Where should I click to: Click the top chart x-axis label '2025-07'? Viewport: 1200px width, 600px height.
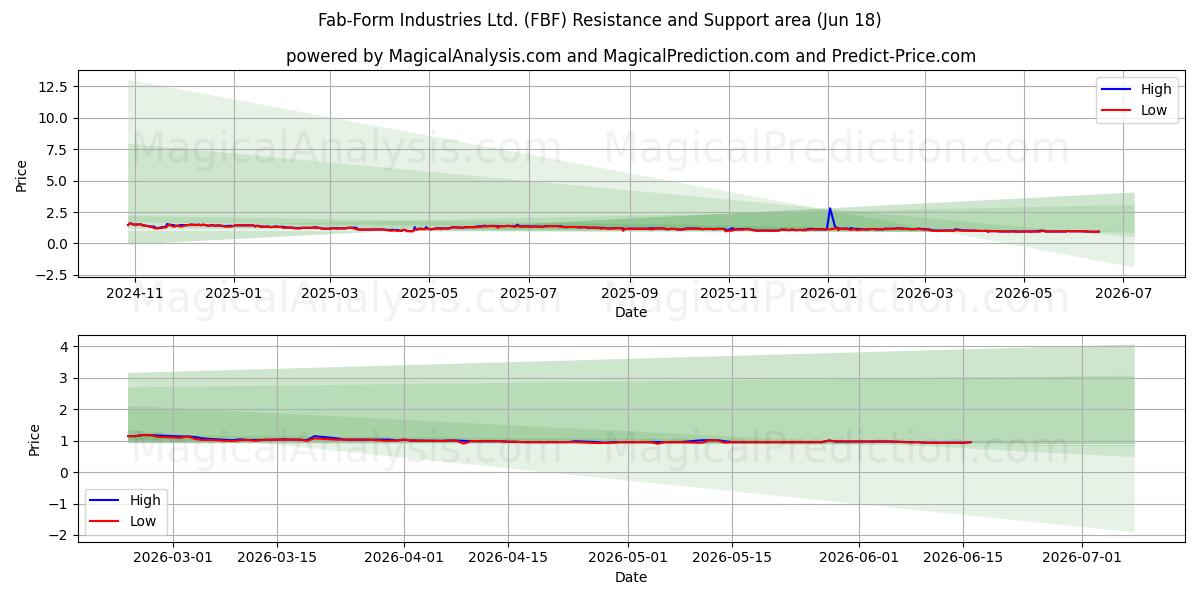528,294
